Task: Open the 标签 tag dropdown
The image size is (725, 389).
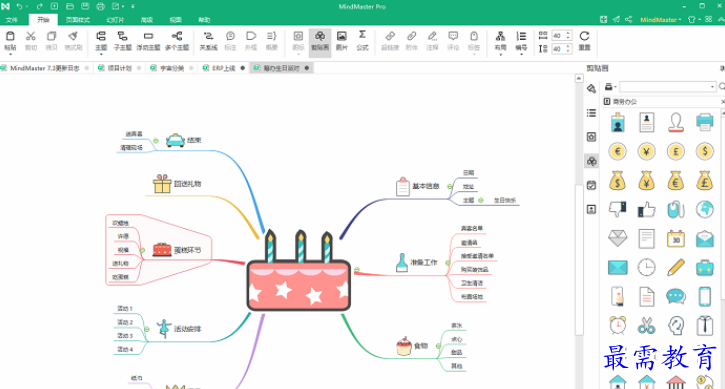Action: [x=474, y=54]
